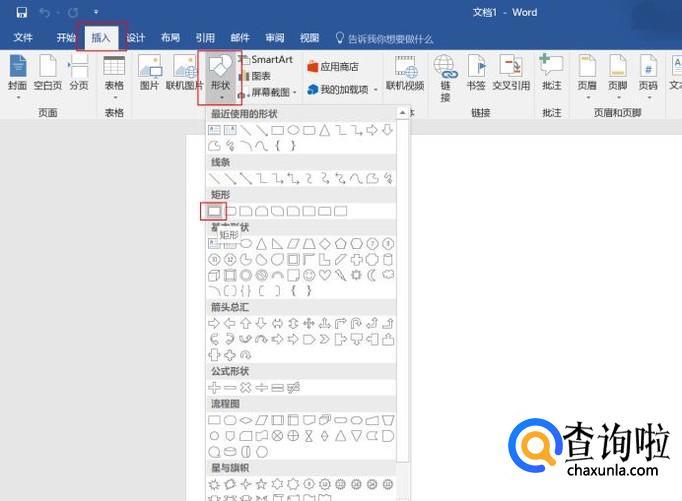Select the right arrow under 箭头总汇
682x501 pixels.
(x=214, y=323)
